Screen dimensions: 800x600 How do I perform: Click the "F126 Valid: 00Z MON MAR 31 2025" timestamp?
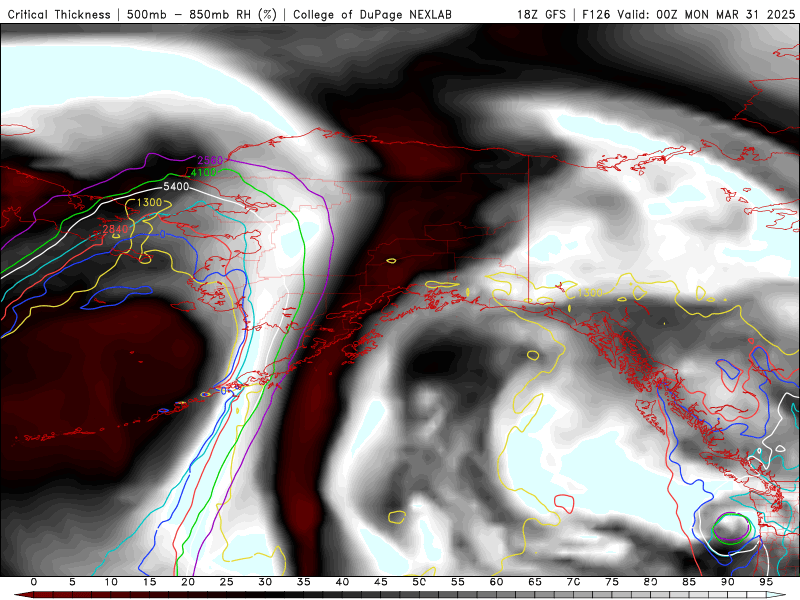coord(688,14)
